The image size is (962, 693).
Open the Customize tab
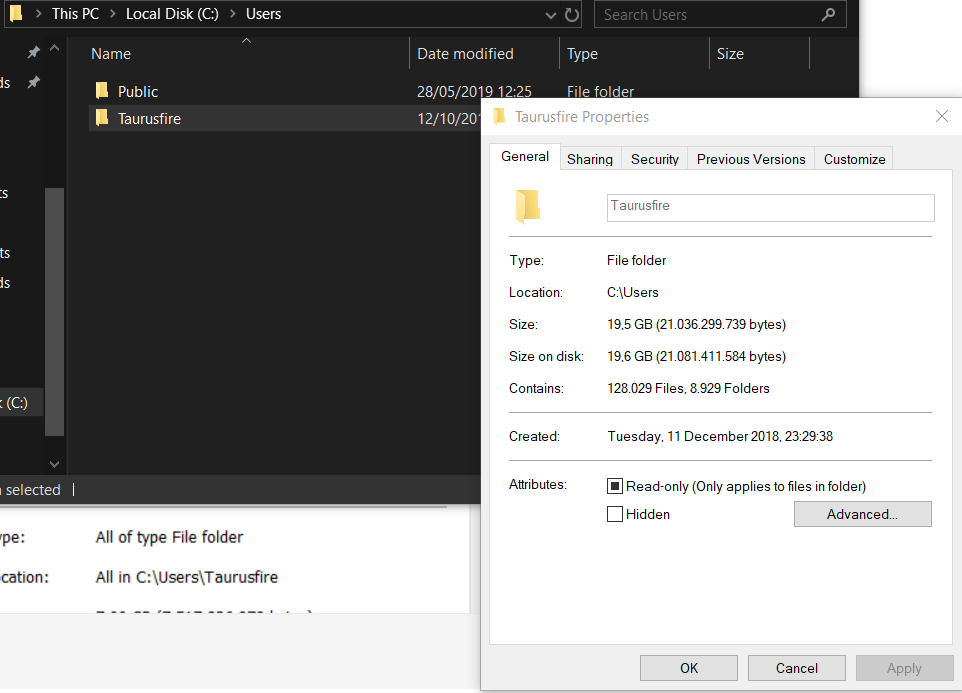(854, 159)
